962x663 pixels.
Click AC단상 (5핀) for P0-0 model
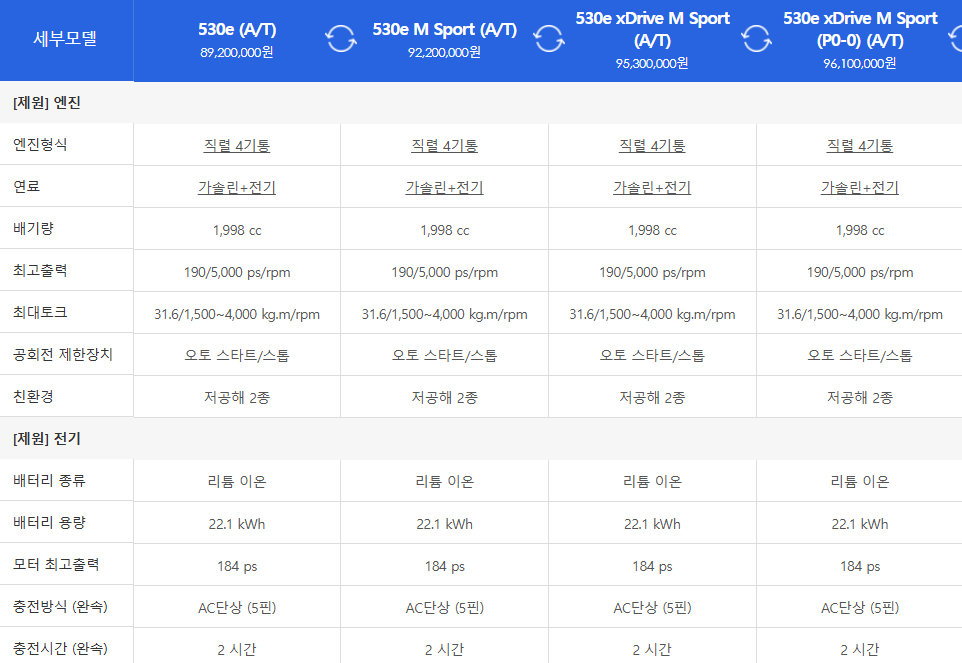pyautogui.click(x=860, y=608)
